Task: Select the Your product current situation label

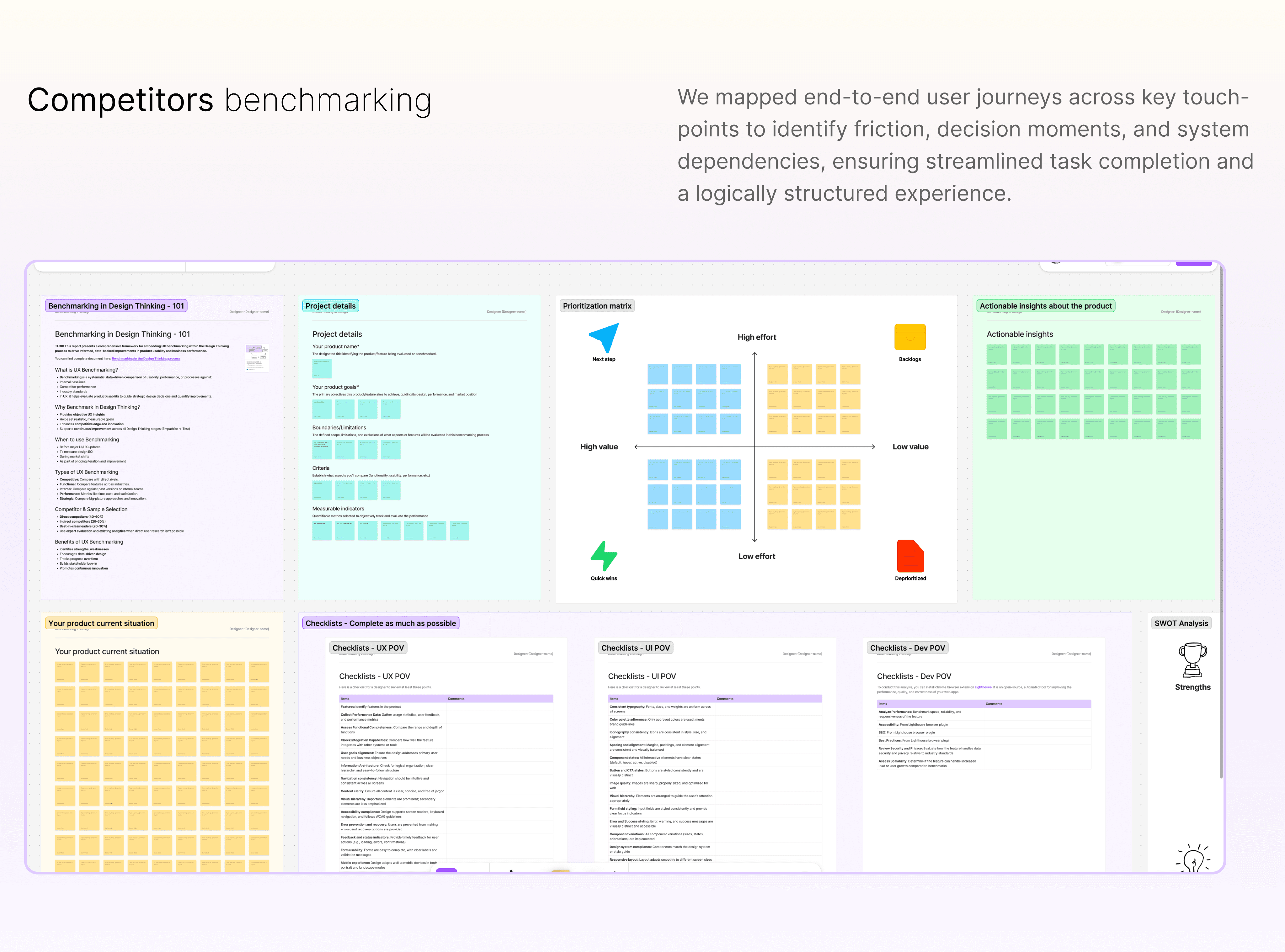Action: pos(101,623)
